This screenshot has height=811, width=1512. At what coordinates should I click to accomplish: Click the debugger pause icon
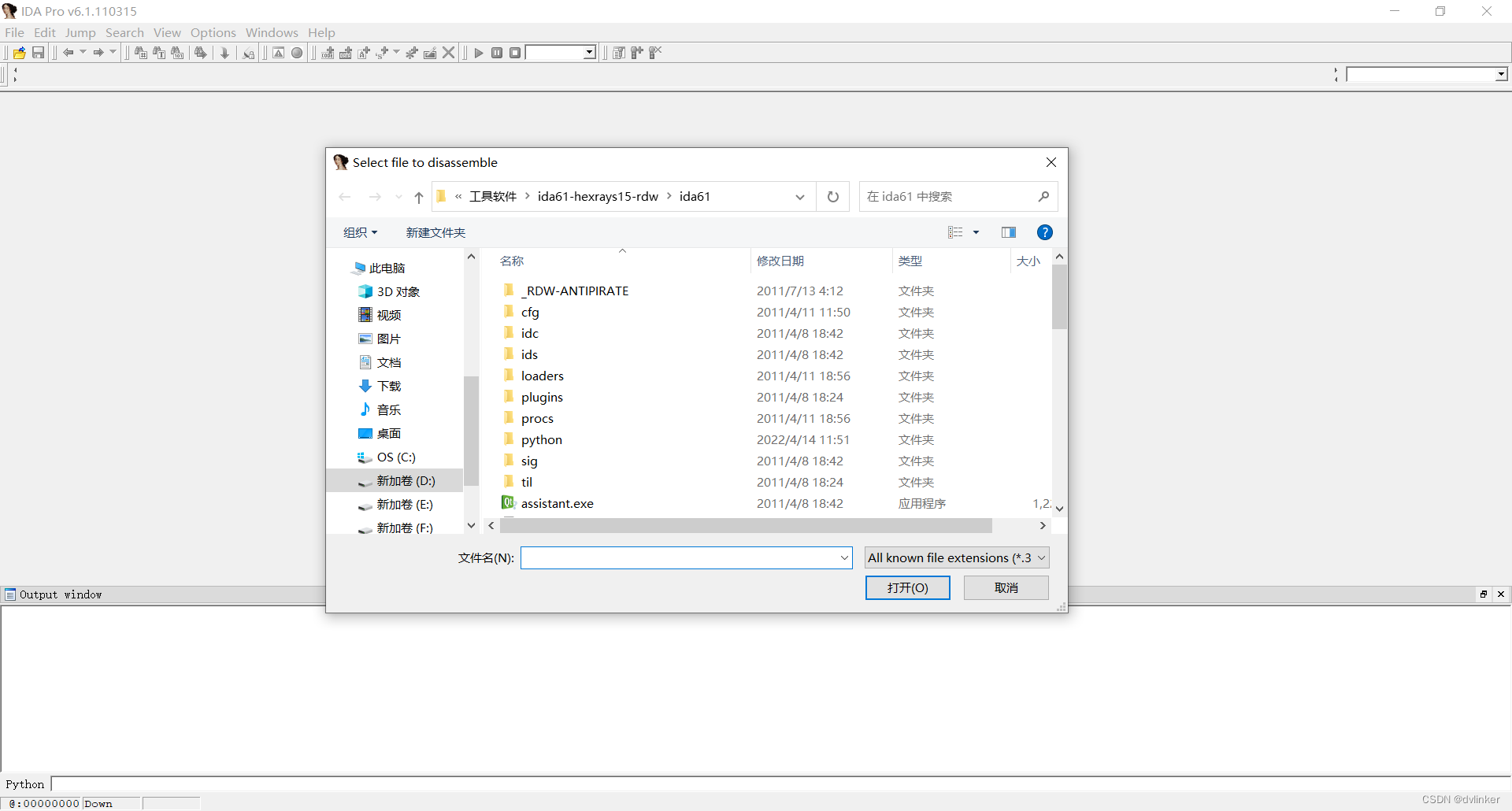(497, 53)
